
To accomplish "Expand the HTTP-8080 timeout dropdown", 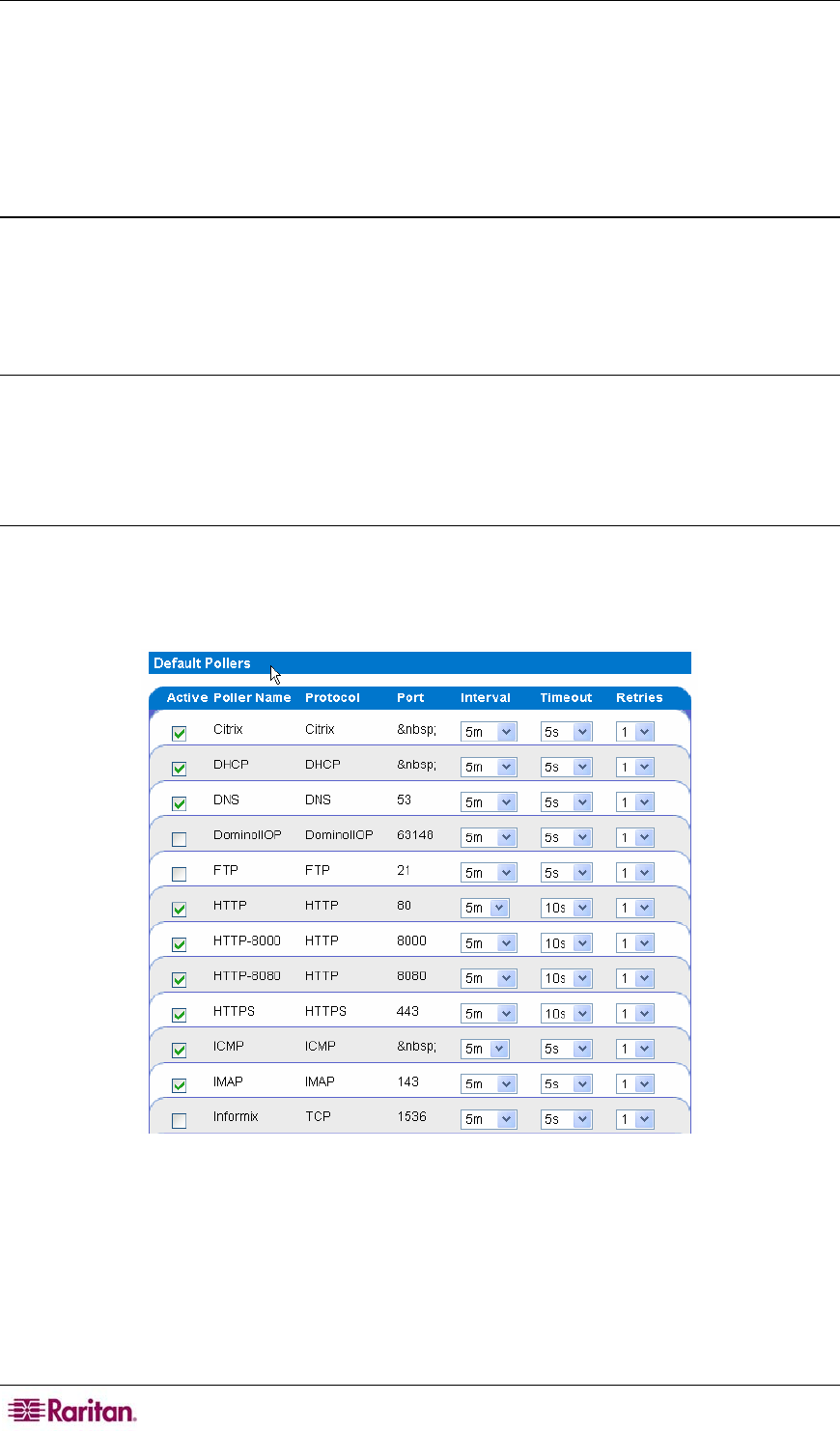I will [x=566, y=978].
